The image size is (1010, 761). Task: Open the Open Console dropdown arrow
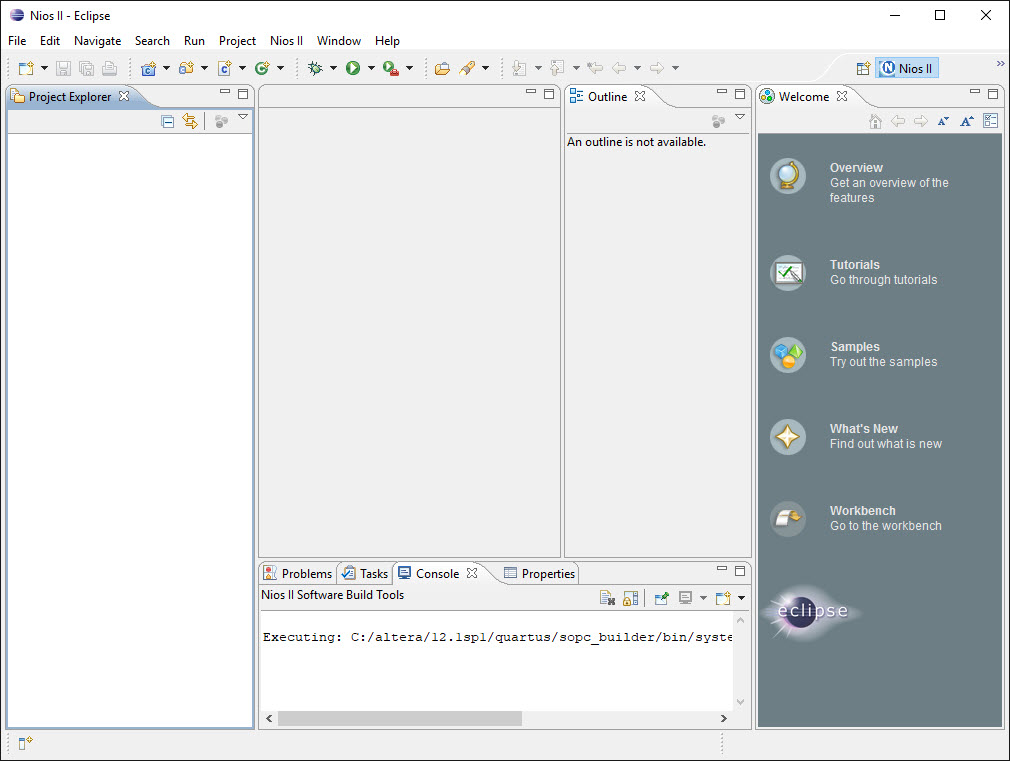pyautogui.click(x=741, y=598)
